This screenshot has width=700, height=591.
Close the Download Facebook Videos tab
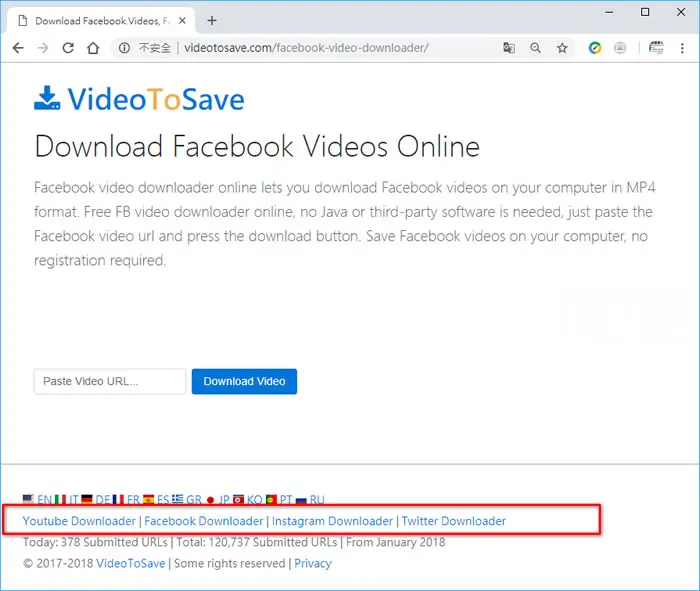pos(182,21)
